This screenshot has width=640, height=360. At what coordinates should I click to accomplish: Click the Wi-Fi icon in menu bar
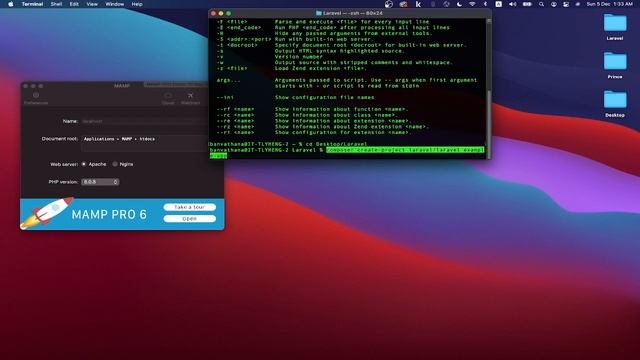pos(472,4)
